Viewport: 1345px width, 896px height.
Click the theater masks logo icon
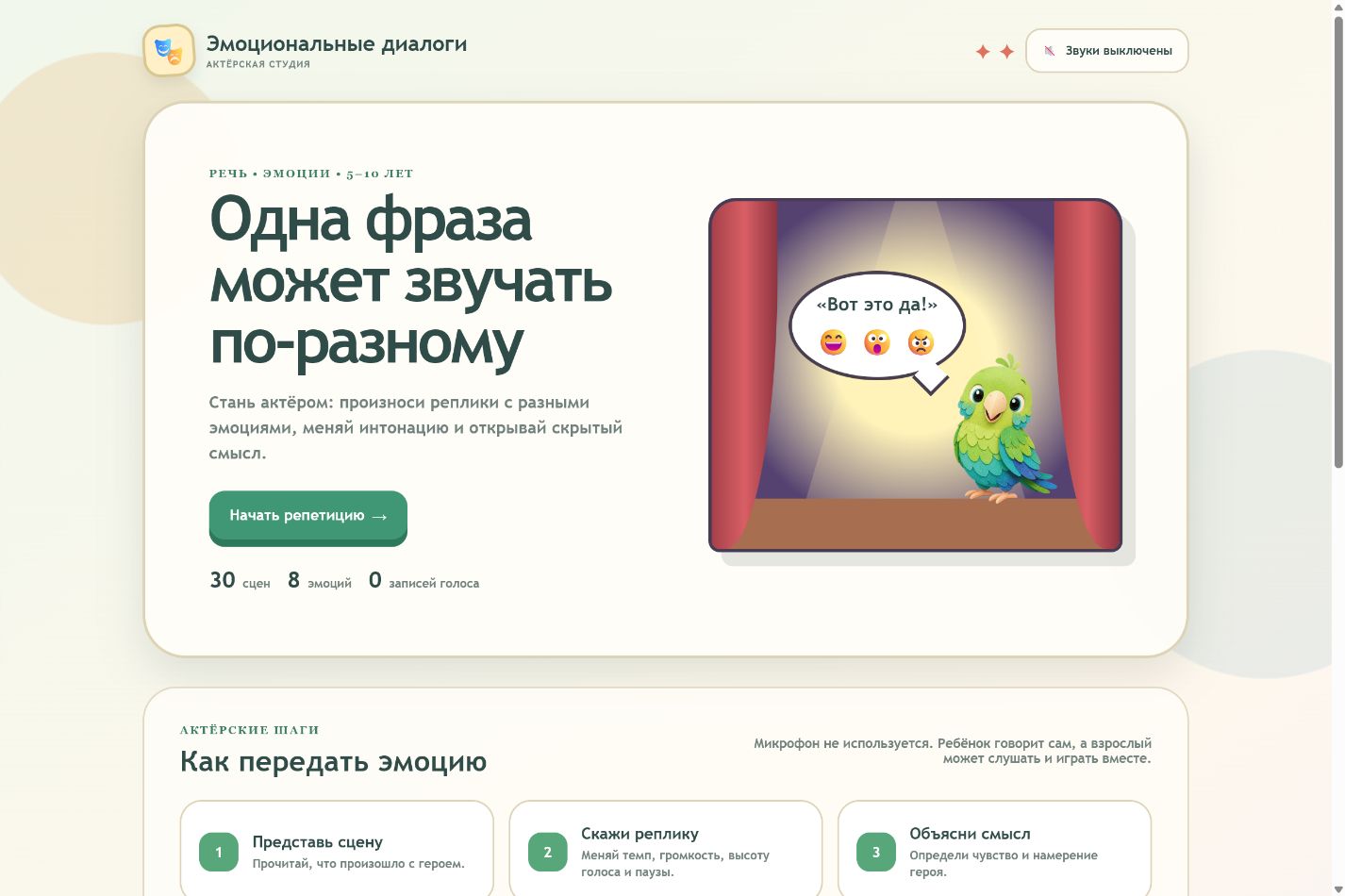pyautogui.click(x=169, y=51)
